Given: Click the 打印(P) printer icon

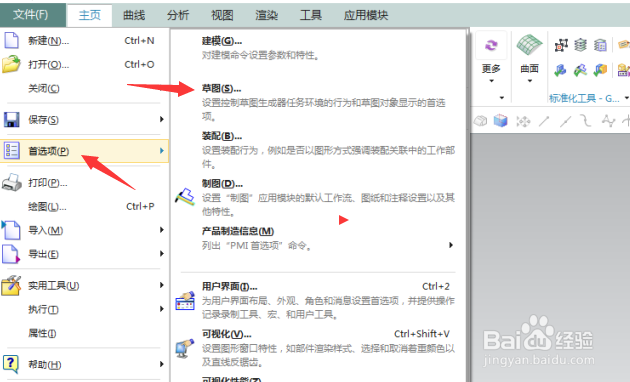Looking at the screenshot, I should point(11,183).
